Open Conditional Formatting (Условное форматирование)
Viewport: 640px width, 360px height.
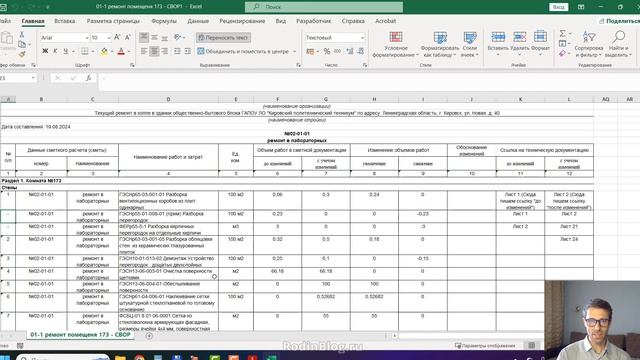pos(396,45)
